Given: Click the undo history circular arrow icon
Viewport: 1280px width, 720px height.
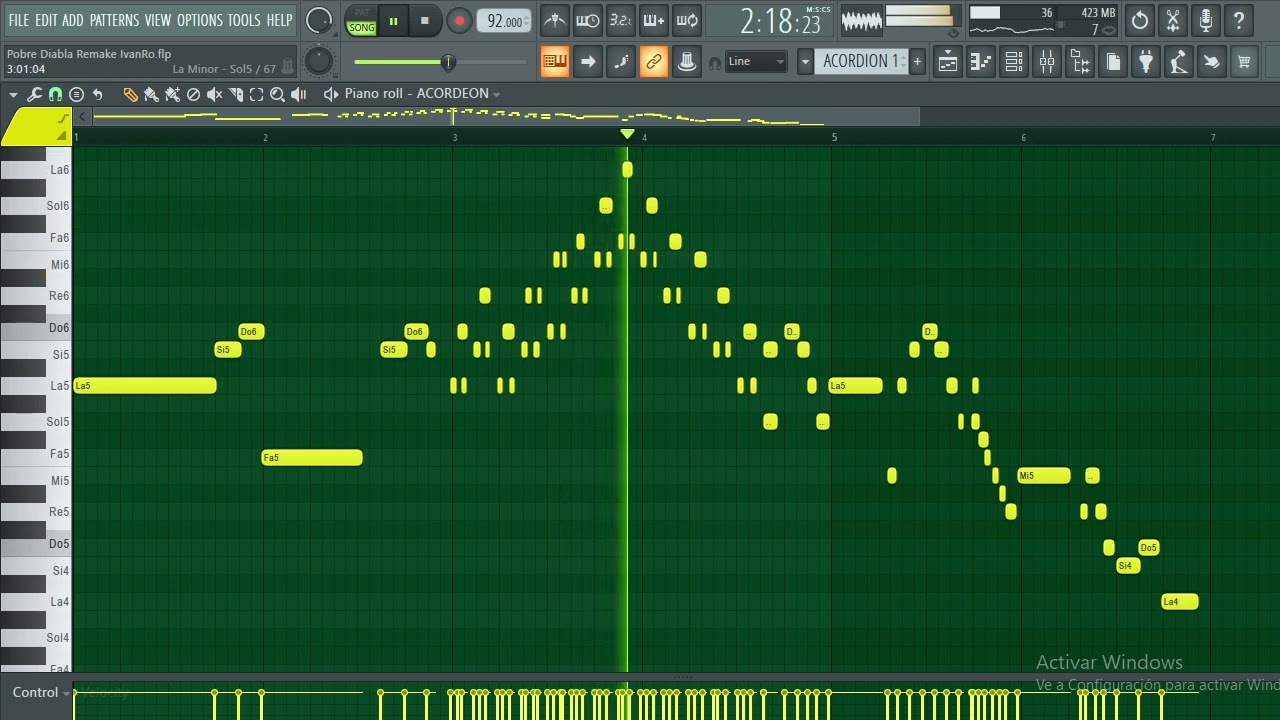Looking at the screenshot, I should tap(1140, 20).
